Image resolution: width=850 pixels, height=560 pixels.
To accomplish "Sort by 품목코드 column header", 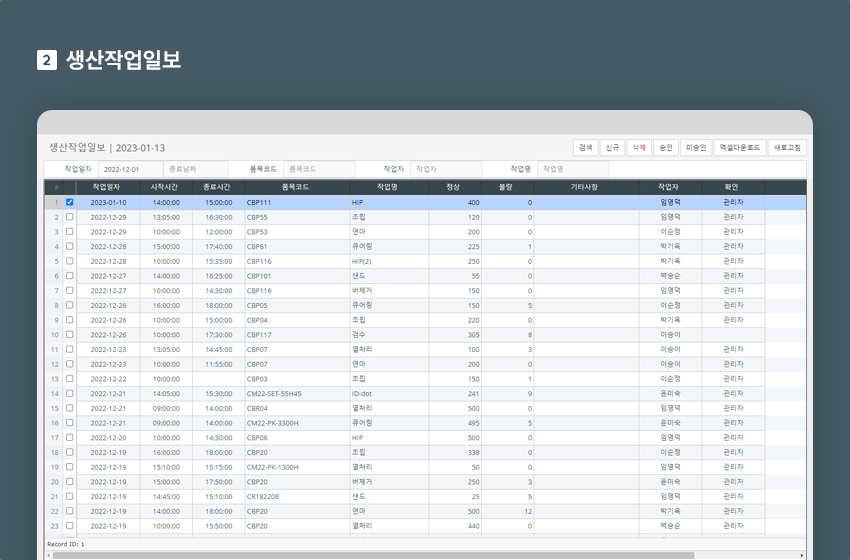I will (x=297, y=187).
